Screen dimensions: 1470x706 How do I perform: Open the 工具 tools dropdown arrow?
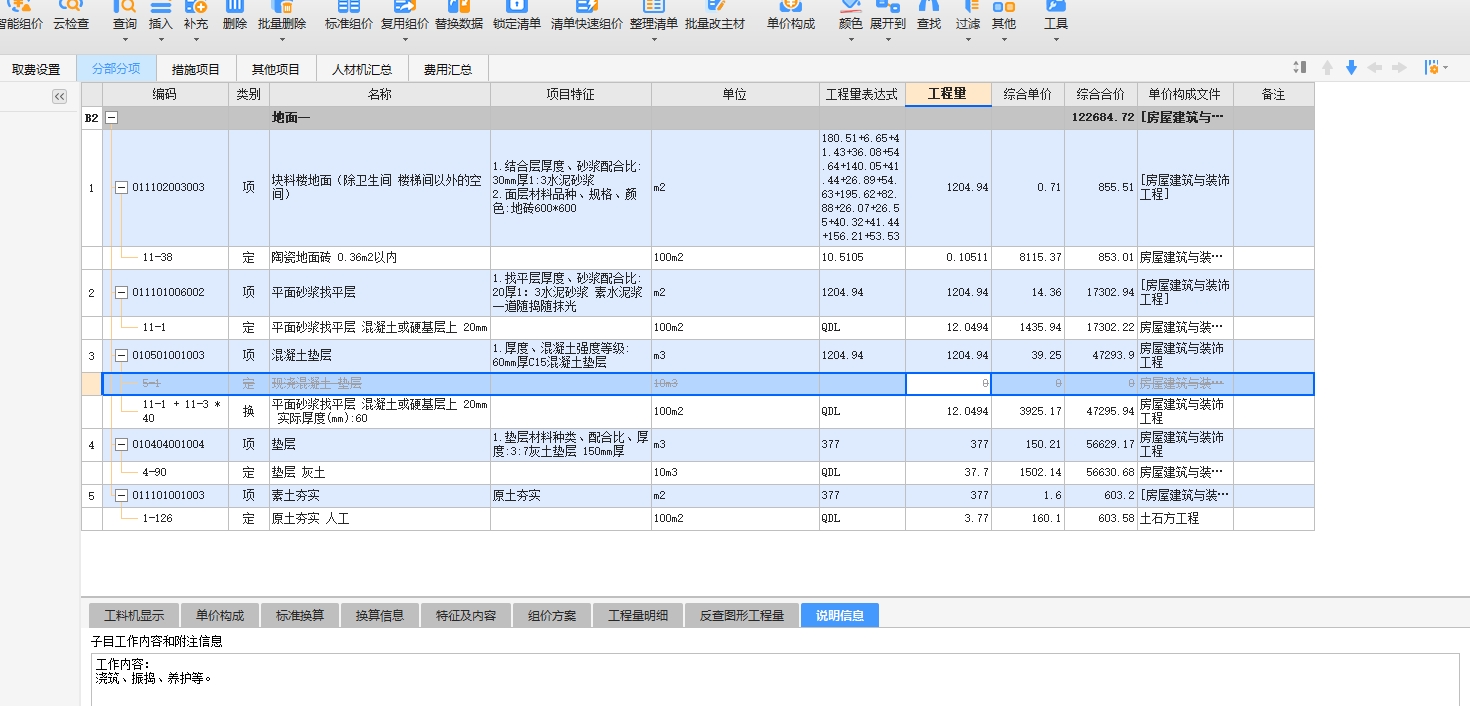click(x=1056, y=40)
